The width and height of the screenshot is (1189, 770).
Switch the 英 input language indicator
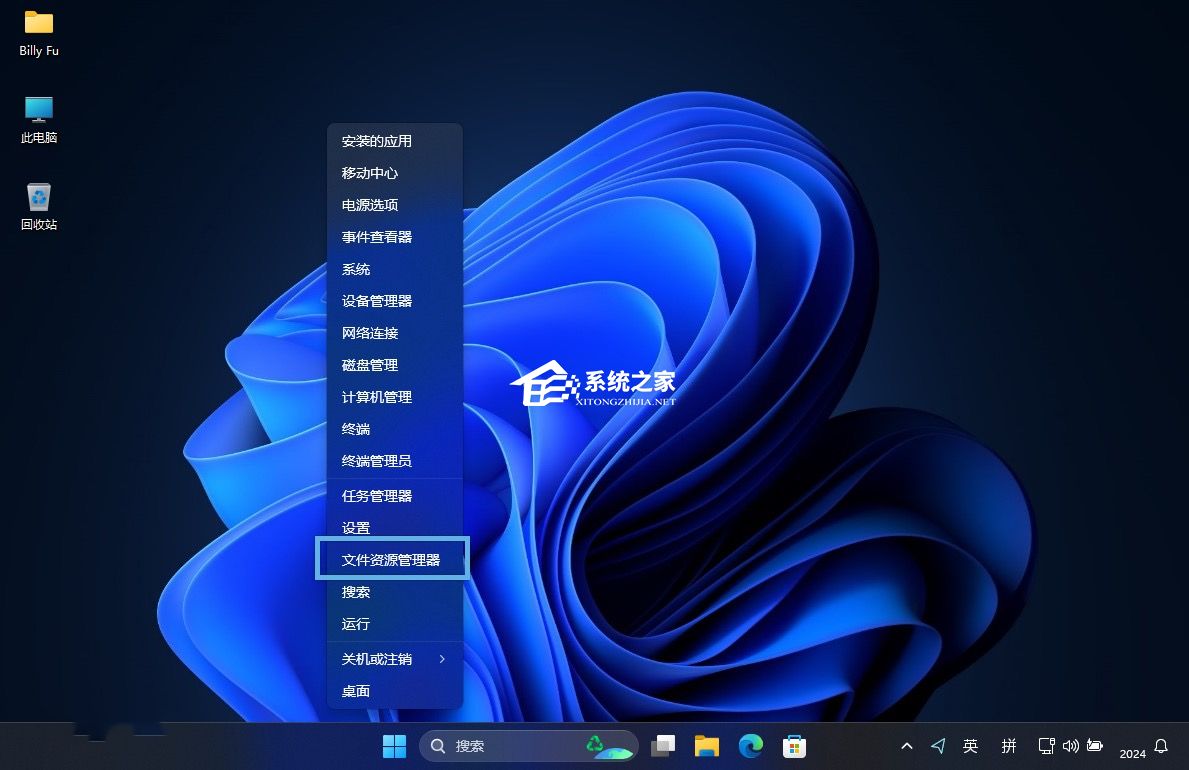click(x=971, y=746)
